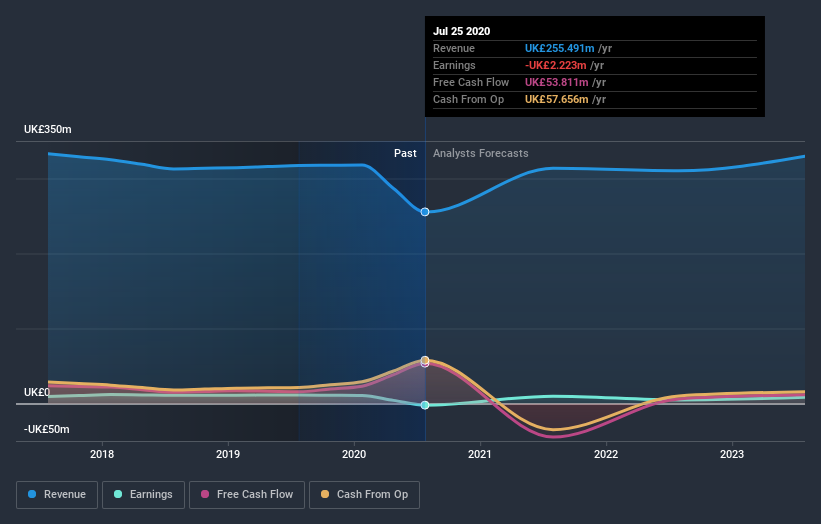Click the 2019 x-axis label

point(228,454)
